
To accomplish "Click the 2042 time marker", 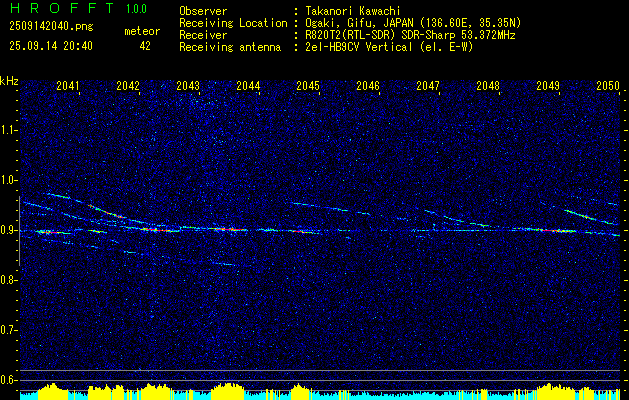I will point(128,86).
